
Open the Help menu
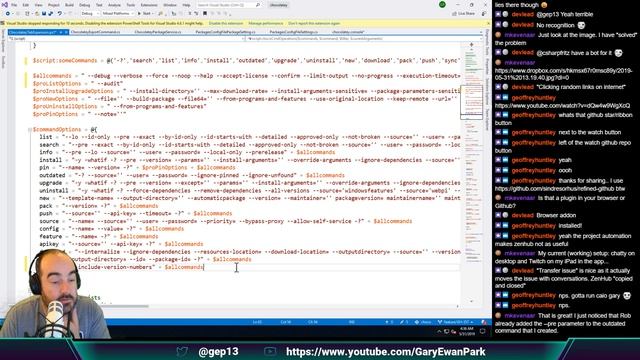point(186,5)
